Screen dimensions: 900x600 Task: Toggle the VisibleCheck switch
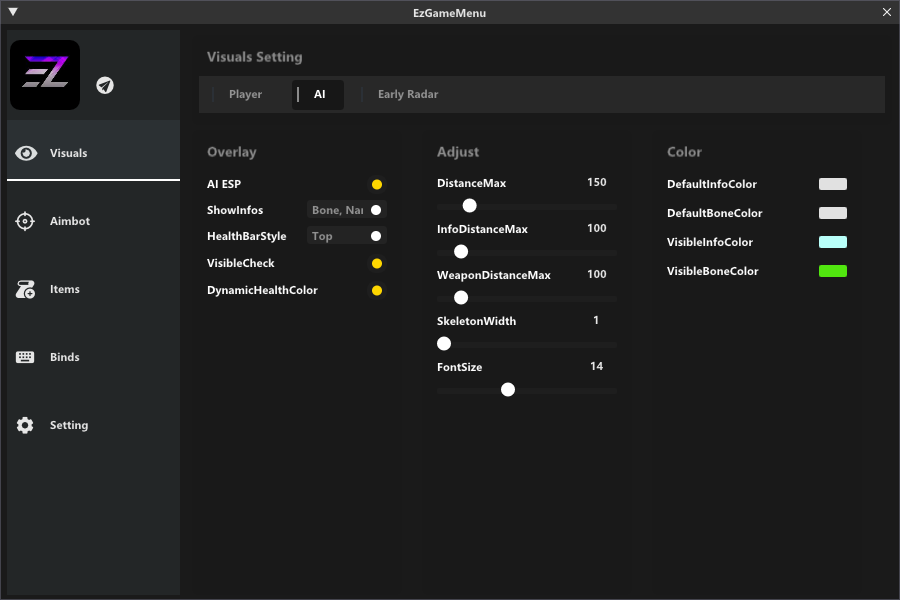pyautogui.click(x=377, y=264)
